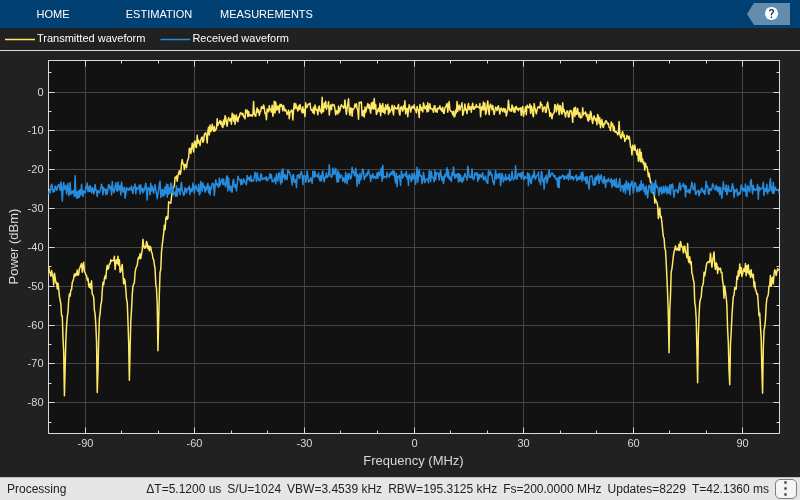
Task: Click the Processing status text
Action: click(x=37, y=489)
